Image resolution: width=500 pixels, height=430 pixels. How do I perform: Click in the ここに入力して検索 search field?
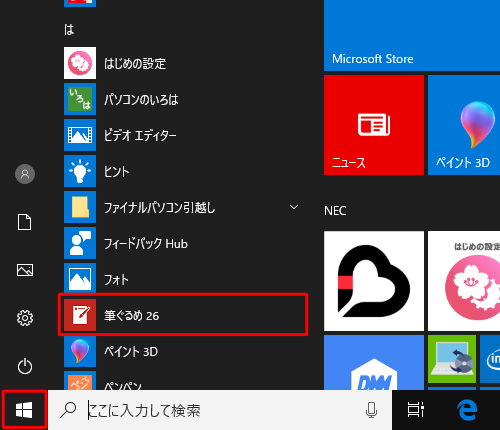(x=220, y=410)
